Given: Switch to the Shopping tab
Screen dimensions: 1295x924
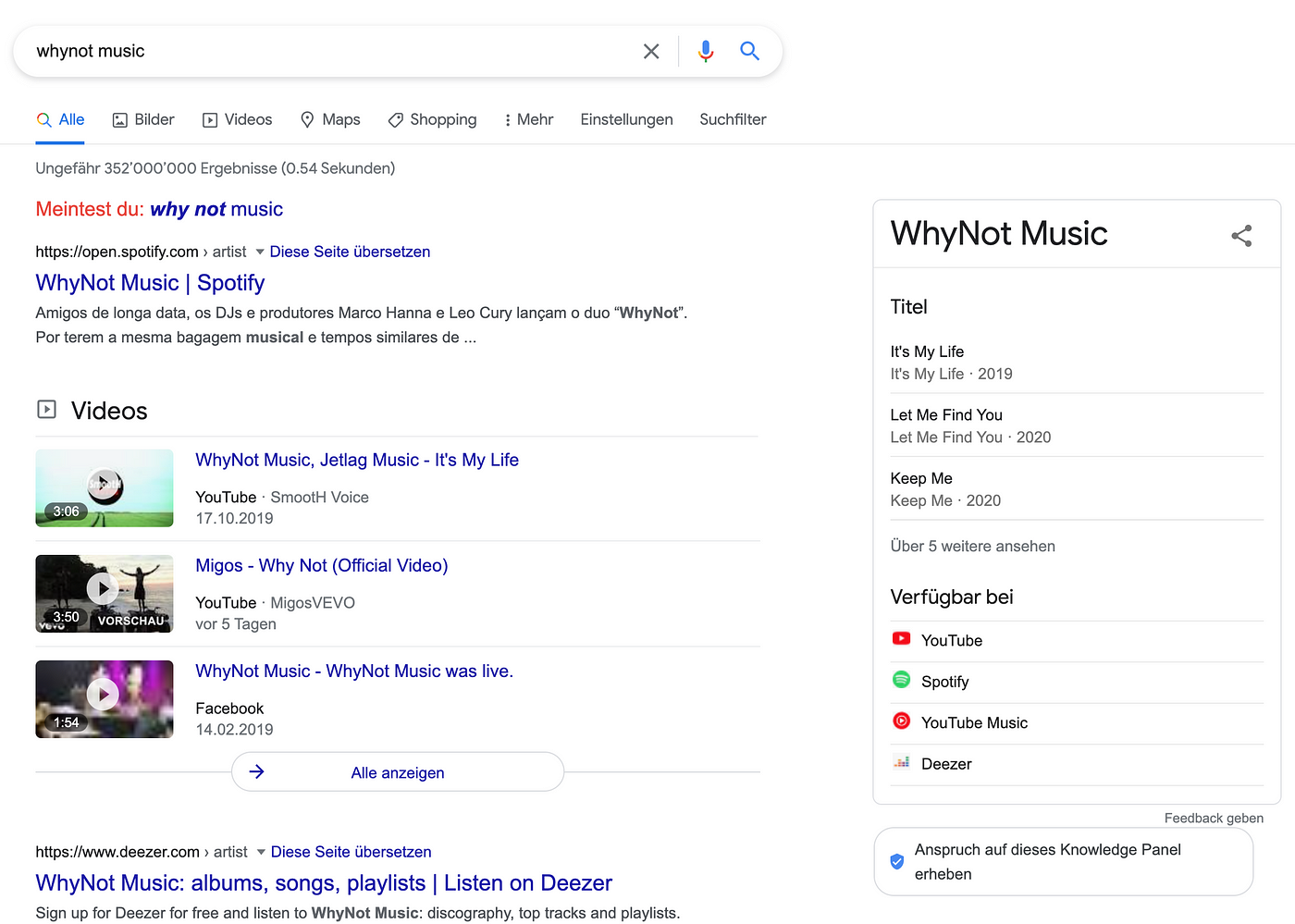Looking at the screenshot, I should pyautogui.click(x=432, y=119).
